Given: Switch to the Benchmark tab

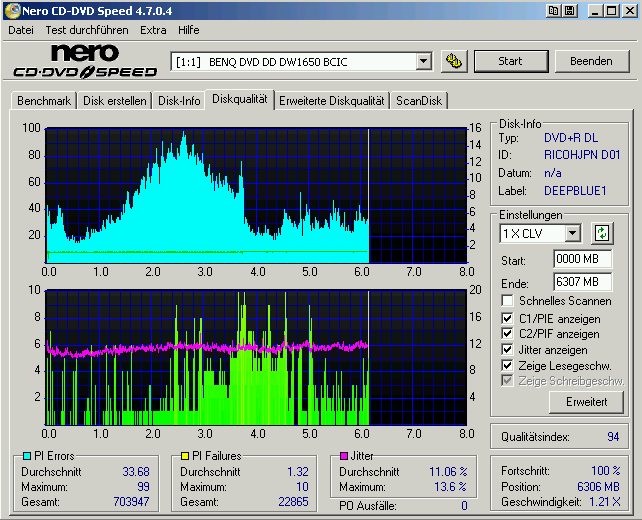Looking at the screenshot, I should 44,100.
